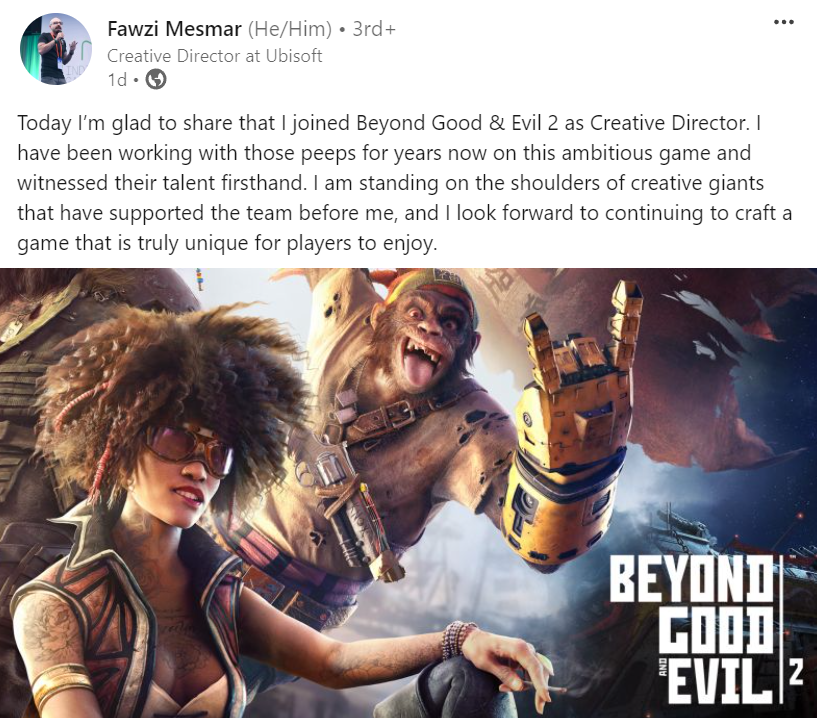
Task: Click the Creative Director at Ubisoft headline
Action: (x=215, y=56)
